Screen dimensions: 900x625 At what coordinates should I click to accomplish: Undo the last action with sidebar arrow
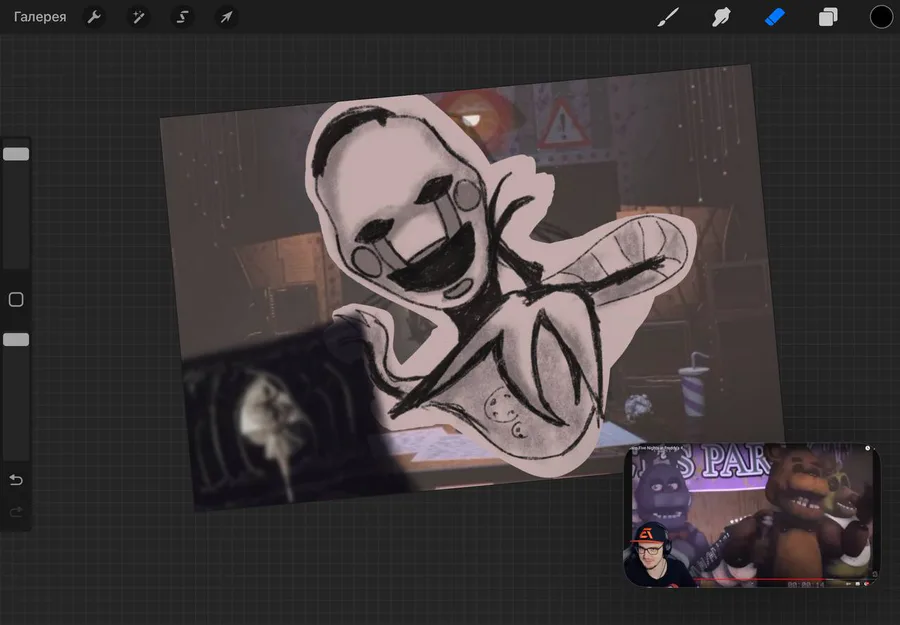[x=16, y=480]
